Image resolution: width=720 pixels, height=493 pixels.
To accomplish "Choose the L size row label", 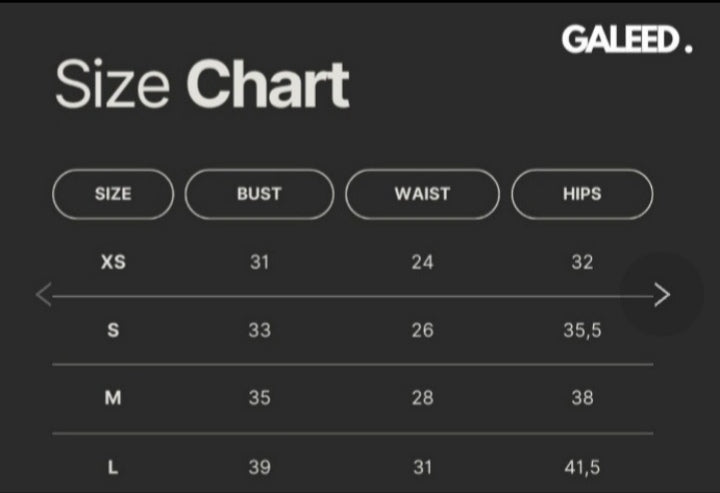I will tap(113, 466).
